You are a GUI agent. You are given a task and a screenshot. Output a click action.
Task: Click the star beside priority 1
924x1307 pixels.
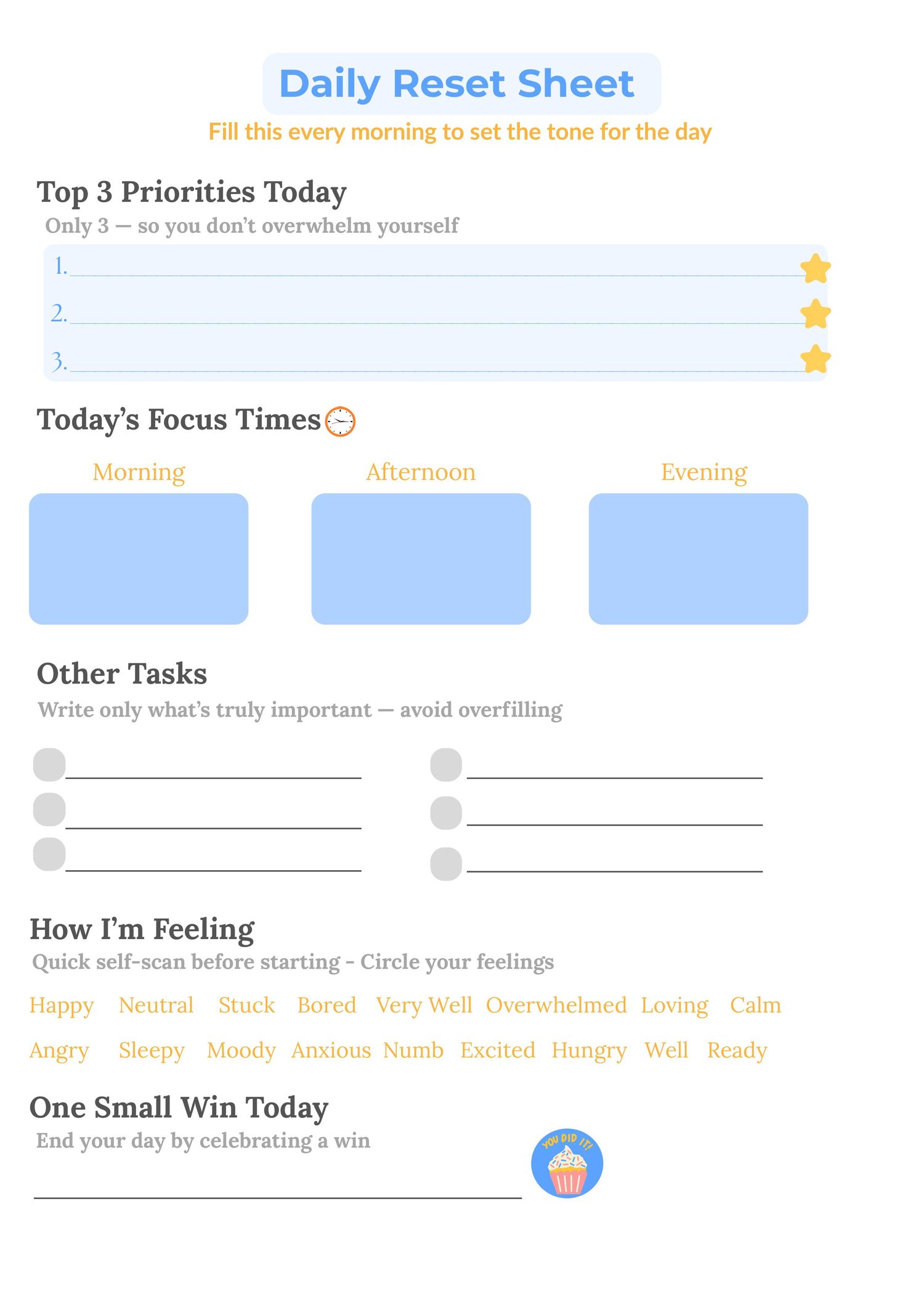pos(815,268)
